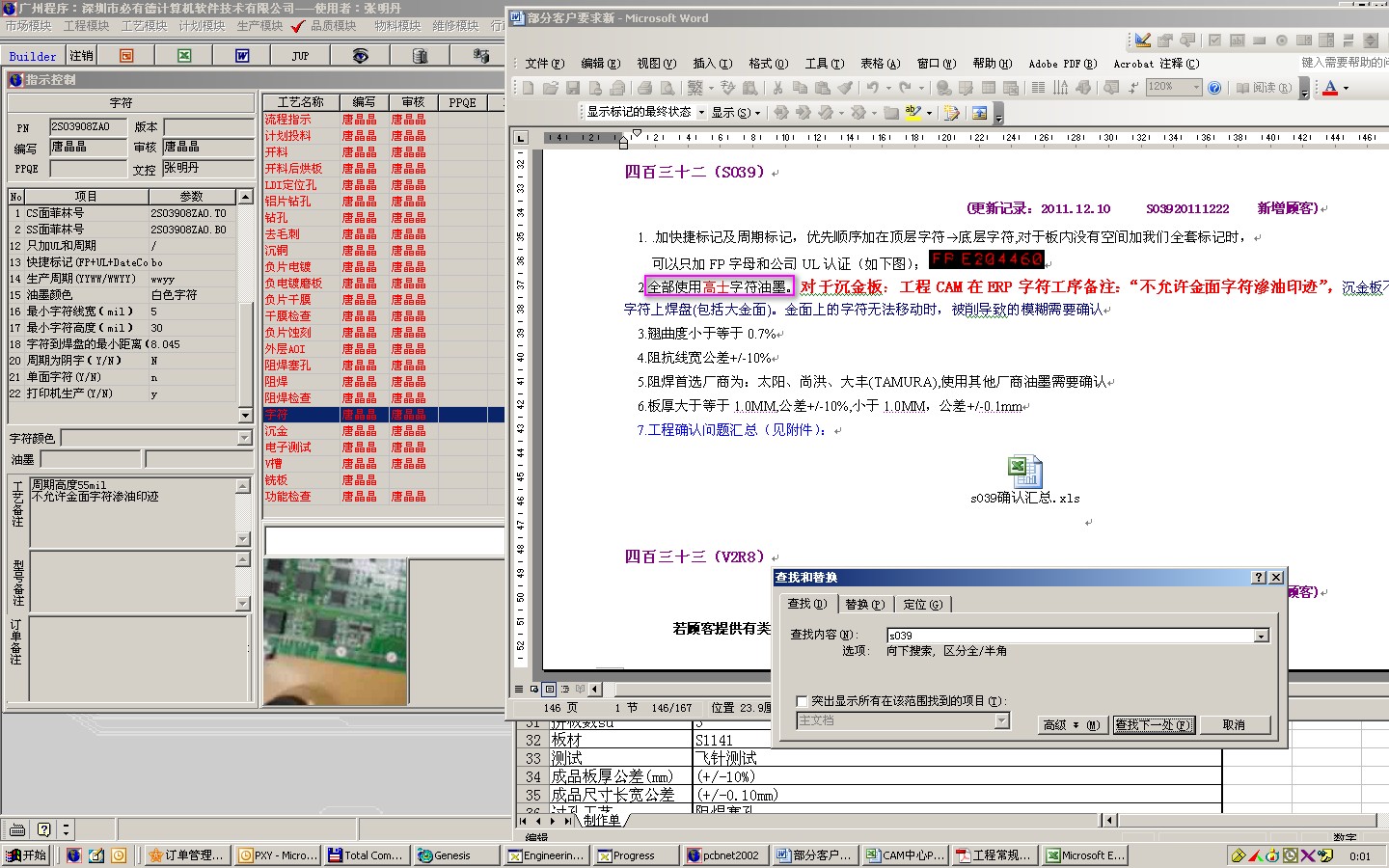
Task: Click the 取消 button in Find dialog
Action: point(1234,725)
